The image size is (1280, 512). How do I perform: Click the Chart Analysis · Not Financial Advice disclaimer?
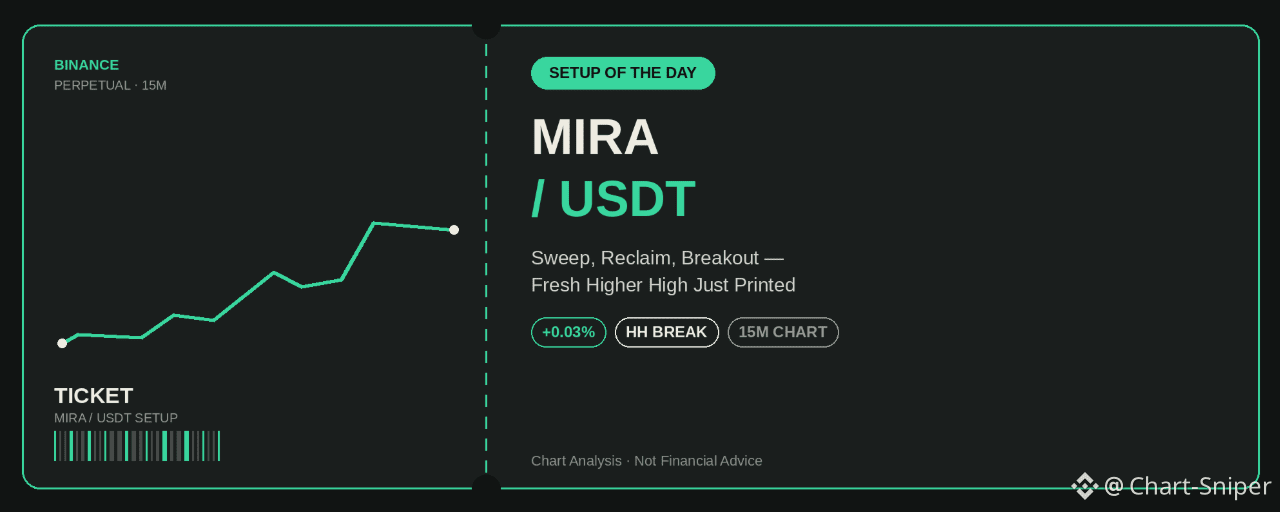(647, 461)
